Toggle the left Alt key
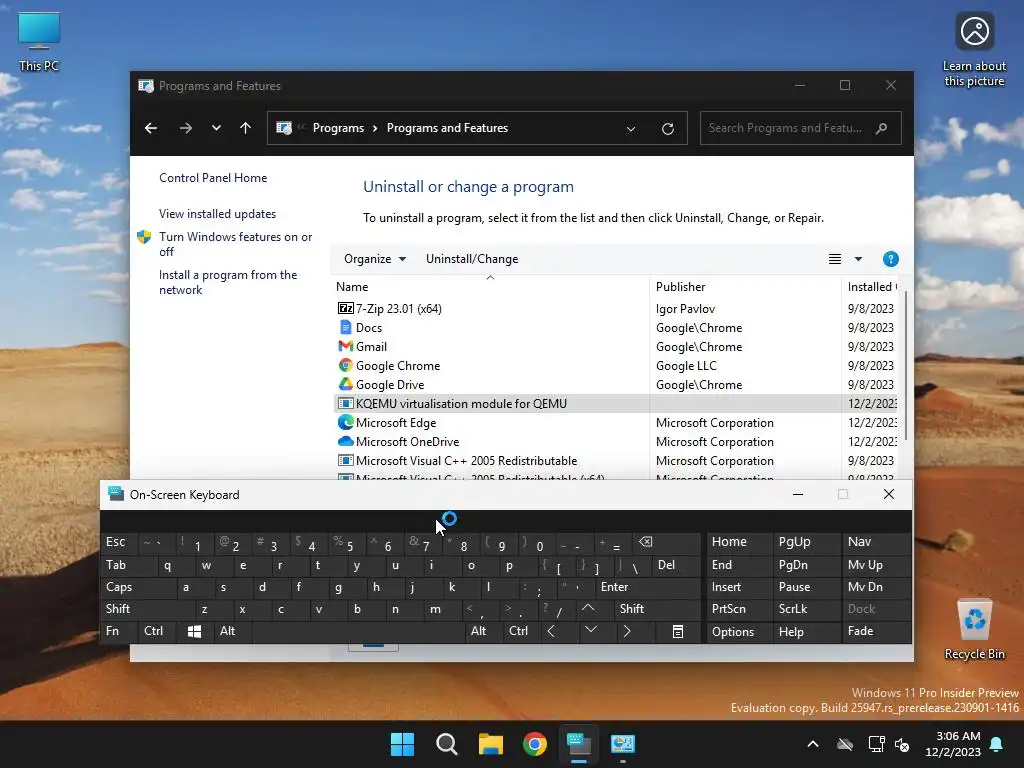This screenshot has height=768, width=1024. (x=233, y=631)
